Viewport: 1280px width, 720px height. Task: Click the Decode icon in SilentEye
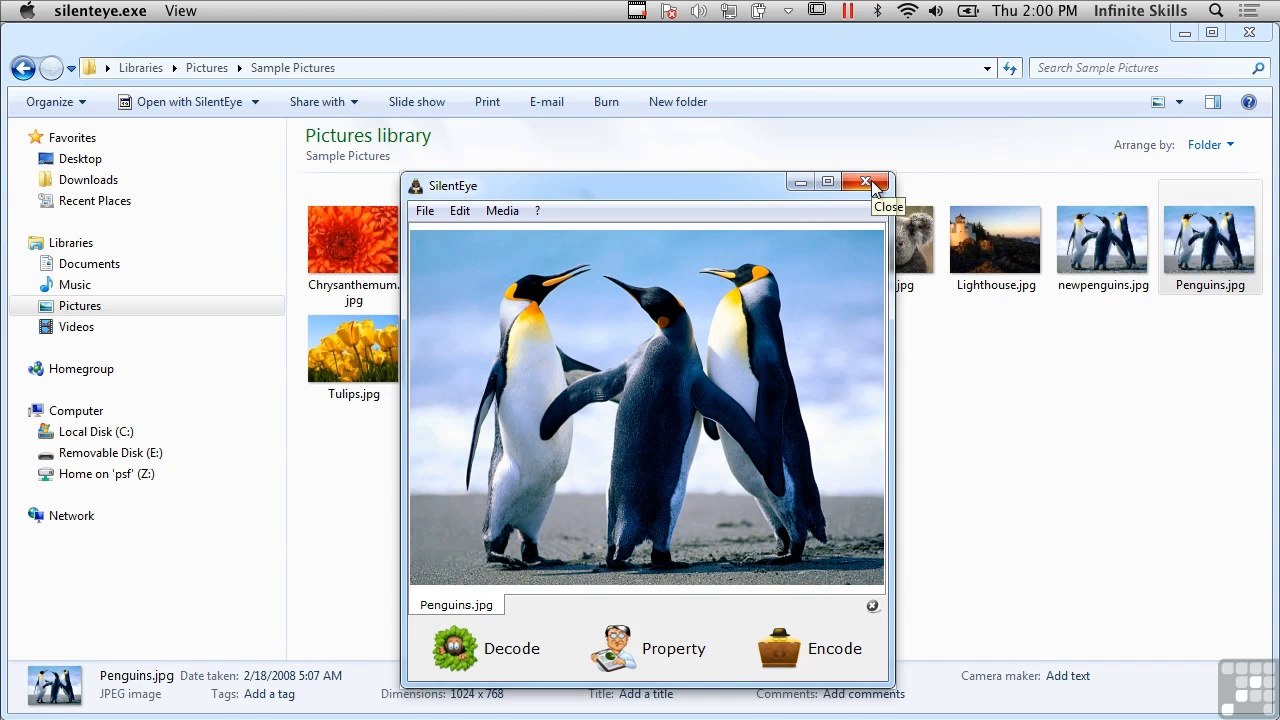pos(455,648)
